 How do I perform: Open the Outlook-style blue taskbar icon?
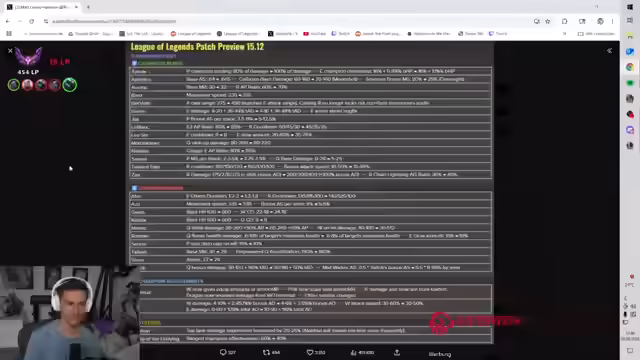point(630,51)
